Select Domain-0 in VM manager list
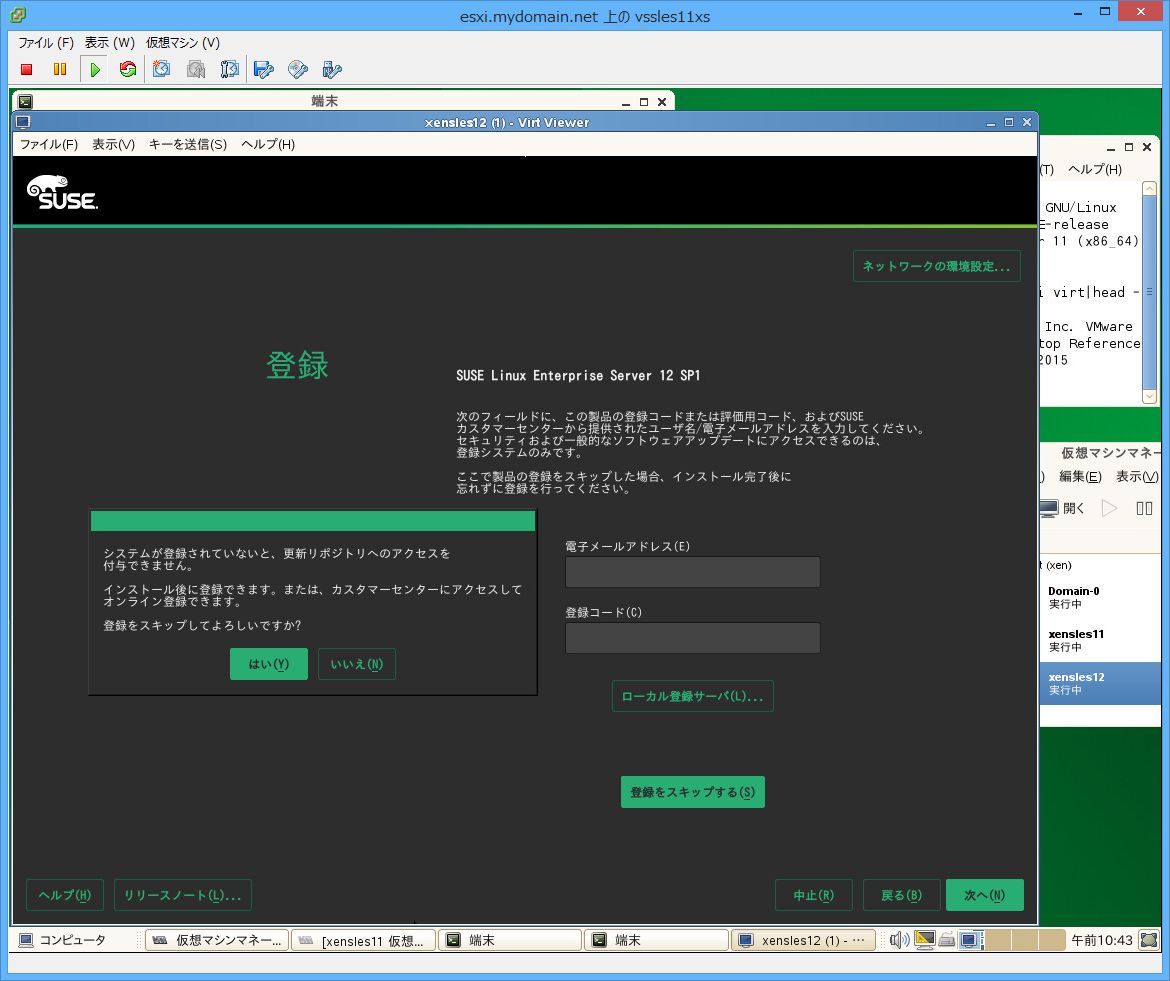 point(1100,598)
